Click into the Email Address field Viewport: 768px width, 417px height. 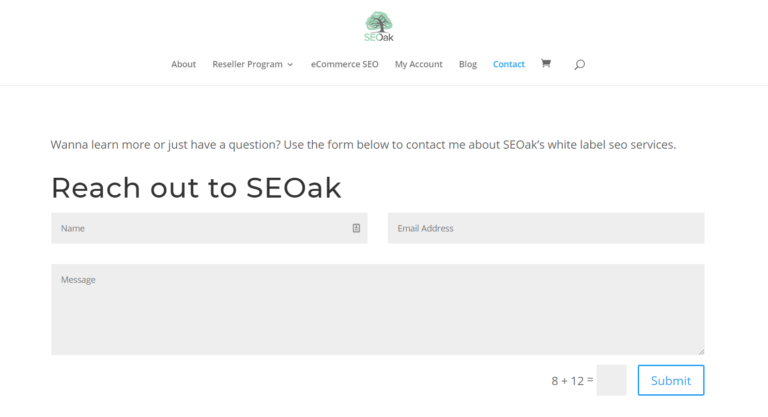(x=545, y=228)
